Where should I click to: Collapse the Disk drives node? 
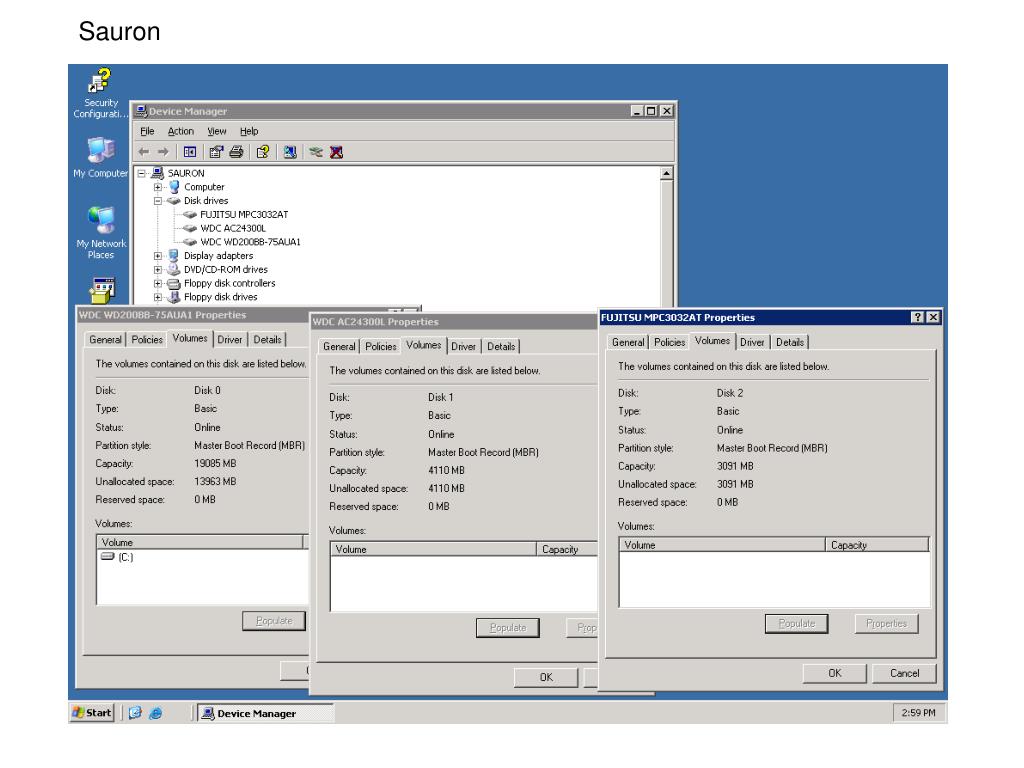point(157,200)
